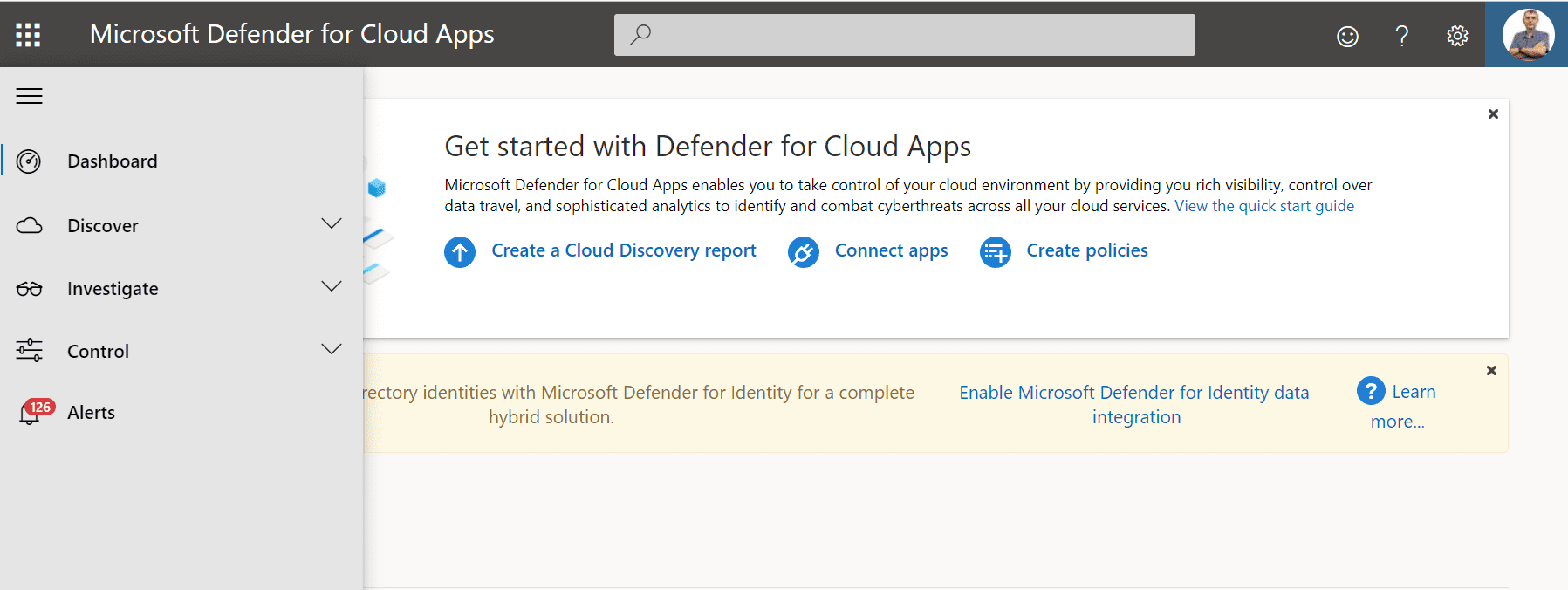The image size is (1568, 590).
Task: Select Alerts in the navigation menu
Action: point(92,413)
